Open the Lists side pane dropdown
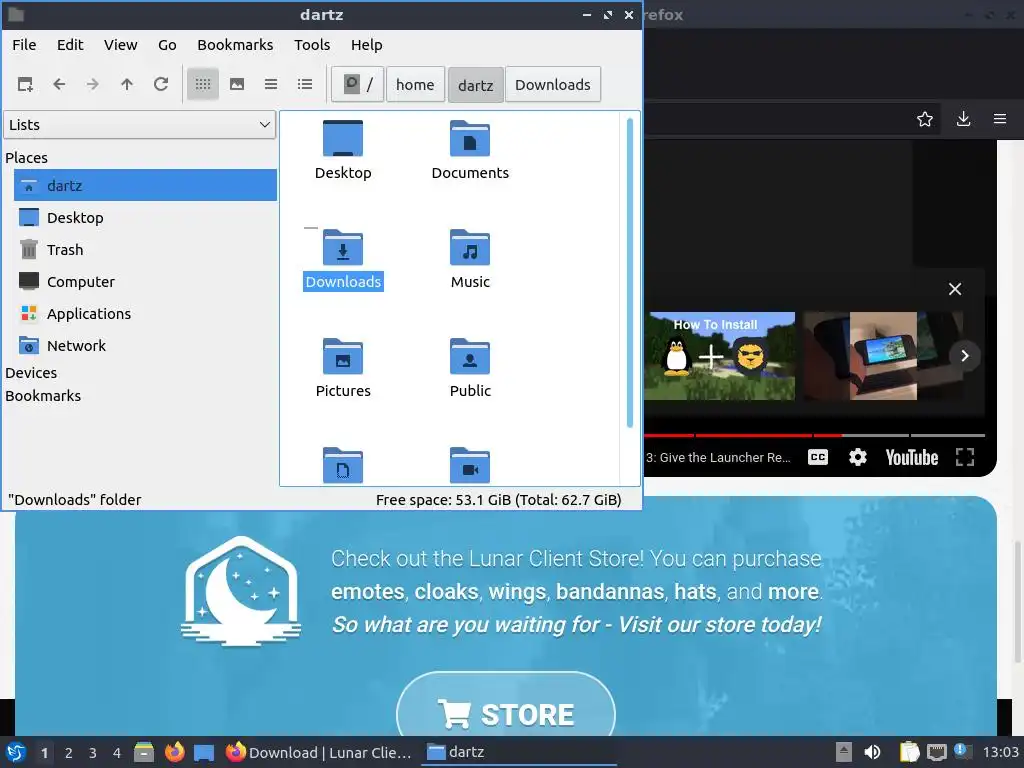 pos(140,125)
